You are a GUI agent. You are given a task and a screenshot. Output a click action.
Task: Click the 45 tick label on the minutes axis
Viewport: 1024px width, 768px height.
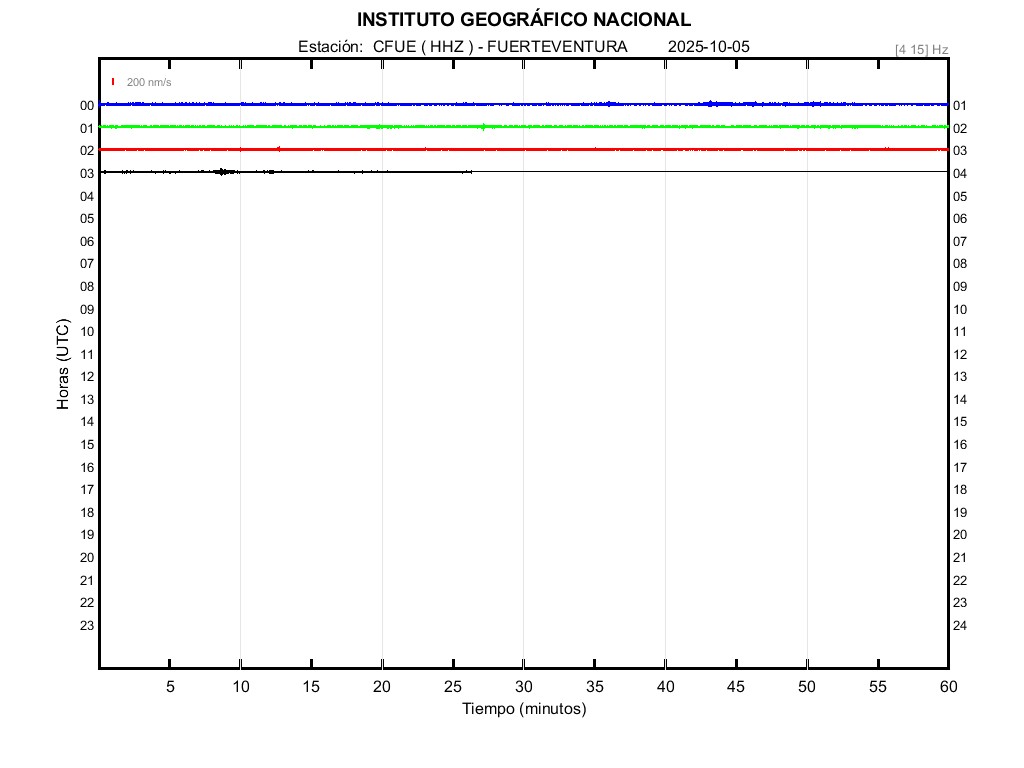[736, 687]
